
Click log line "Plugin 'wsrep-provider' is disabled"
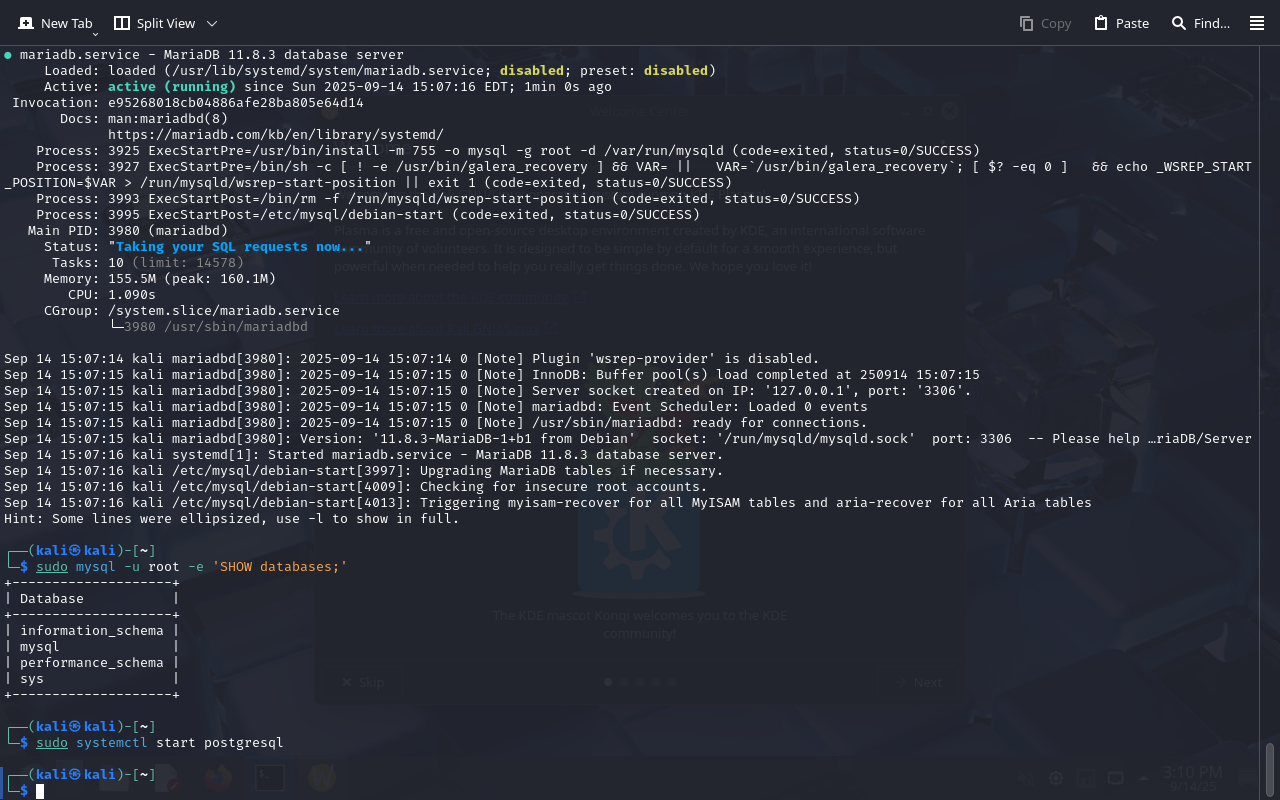click(x=412, y=358)
